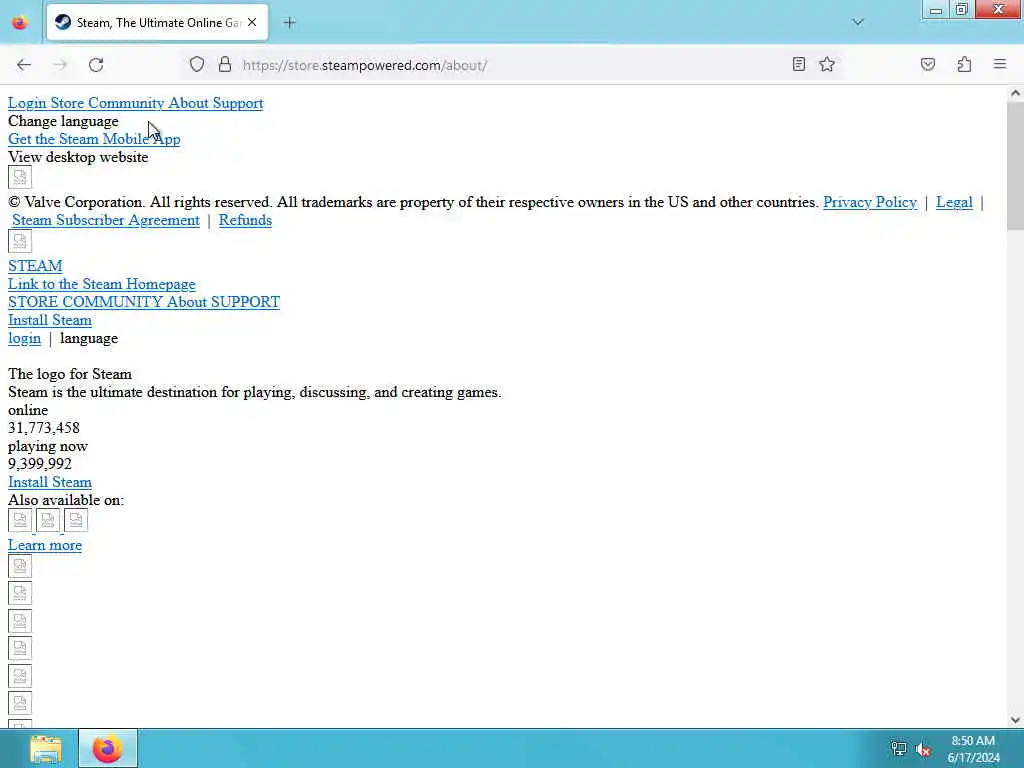
Task: Open a new tab with plus icon
Action: coord(290,23)
